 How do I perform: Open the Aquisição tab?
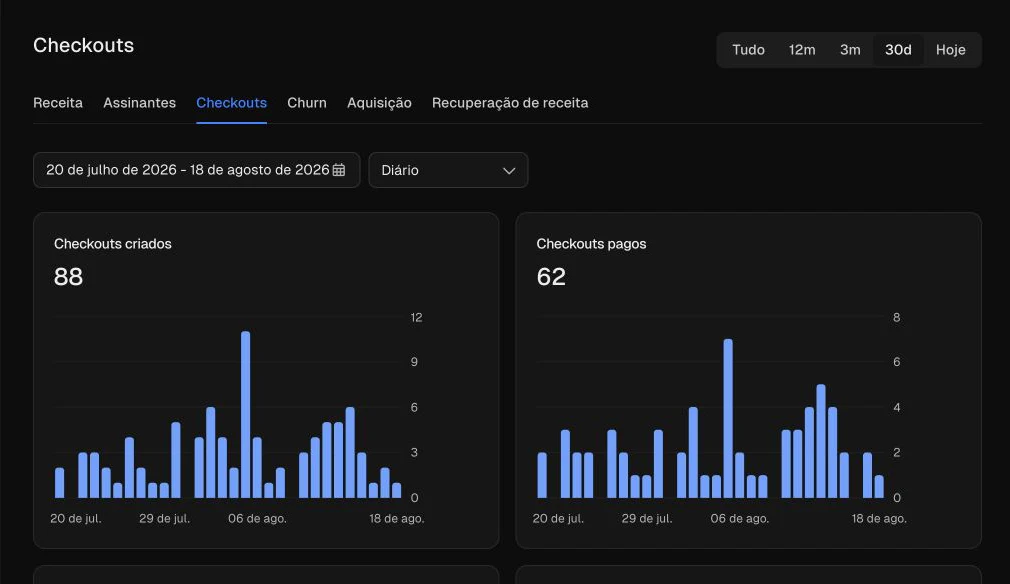tap(379, 103)
